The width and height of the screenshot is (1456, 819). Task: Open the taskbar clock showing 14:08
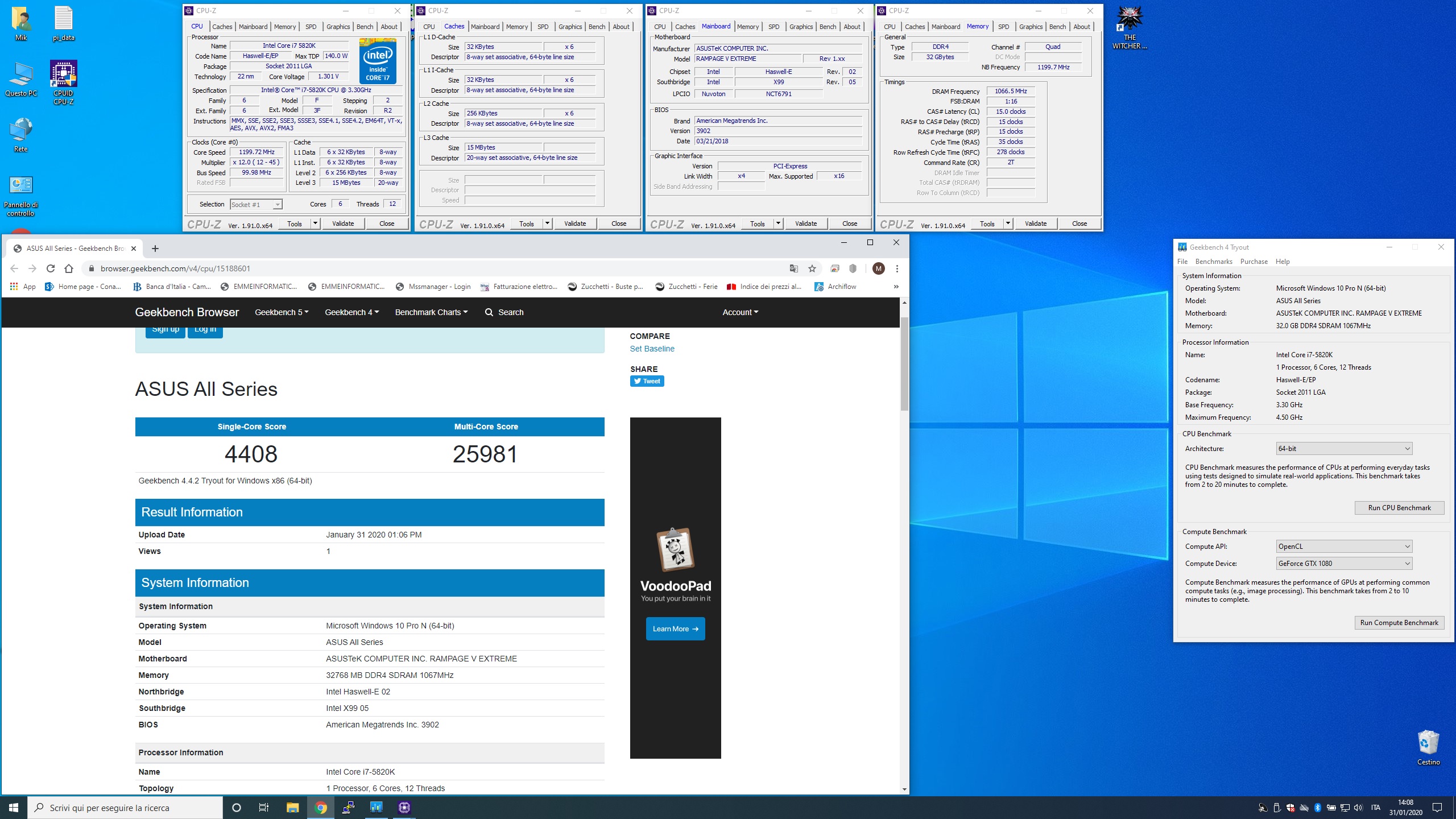tap(1405, 808)
